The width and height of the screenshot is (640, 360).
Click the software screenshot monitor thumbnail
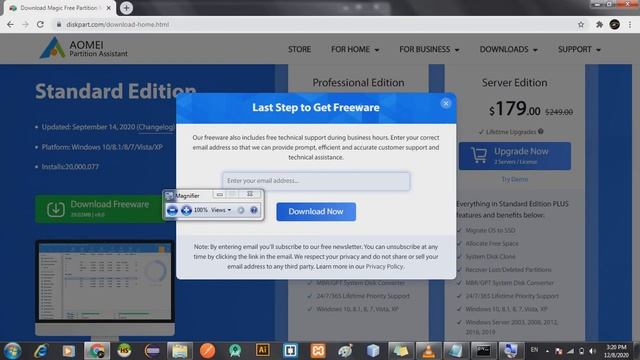(105, 287)
